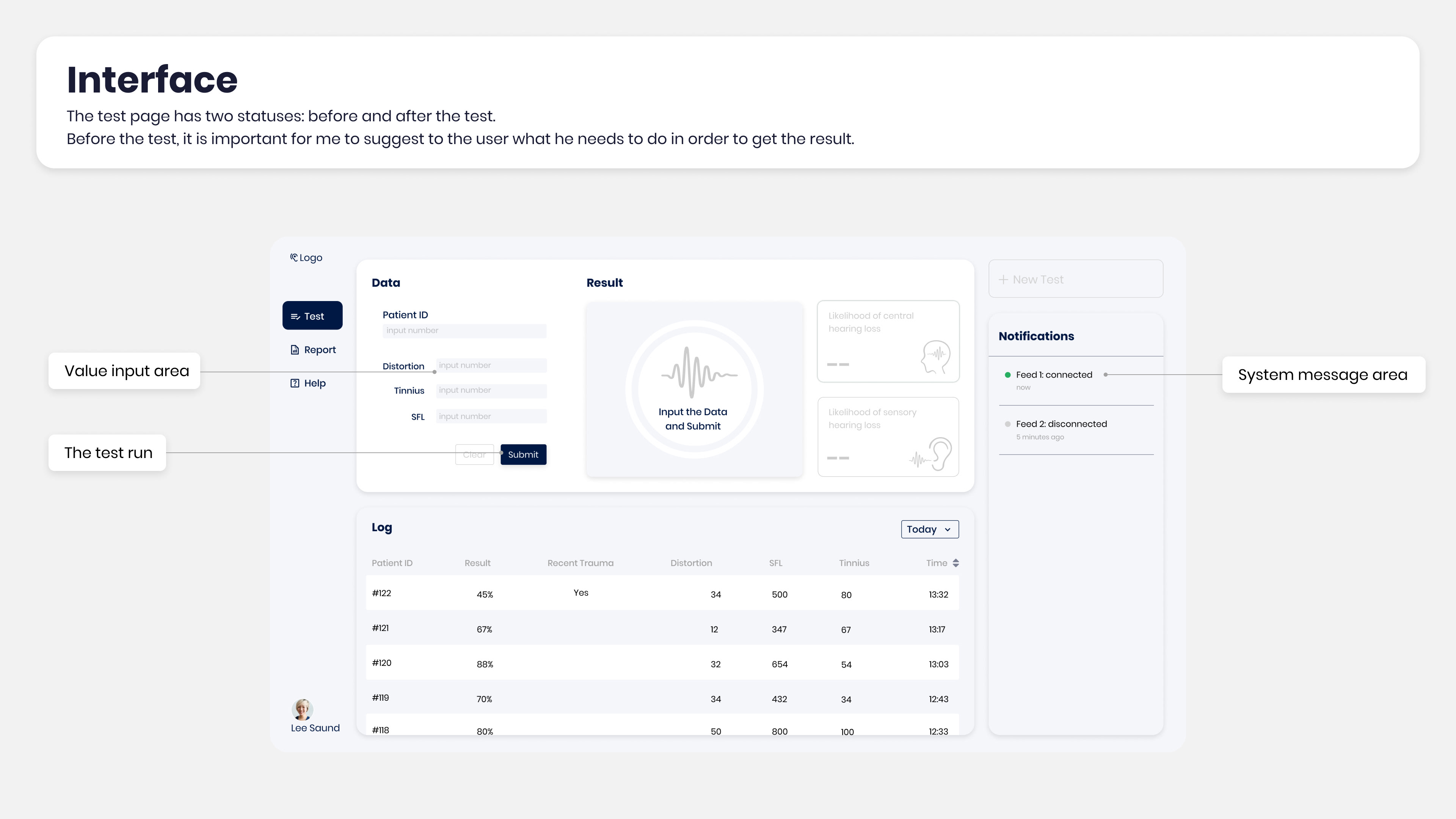The width and height of the screenshot is (1456, 819).
Task: Click the plus icon beside New Test
Action: (1003, 280)
